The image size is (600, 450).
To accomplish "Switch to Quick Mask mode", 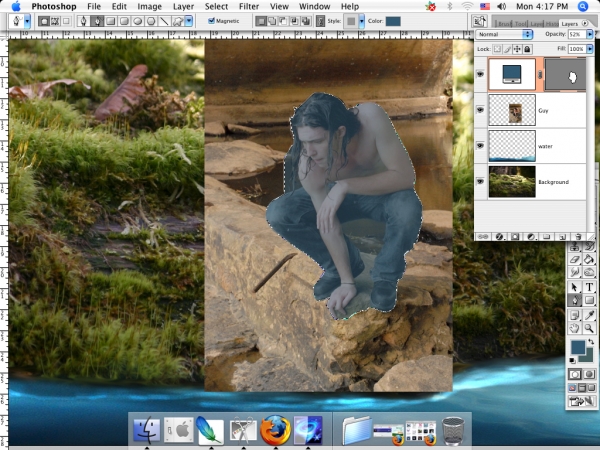I will coord(589,374).
